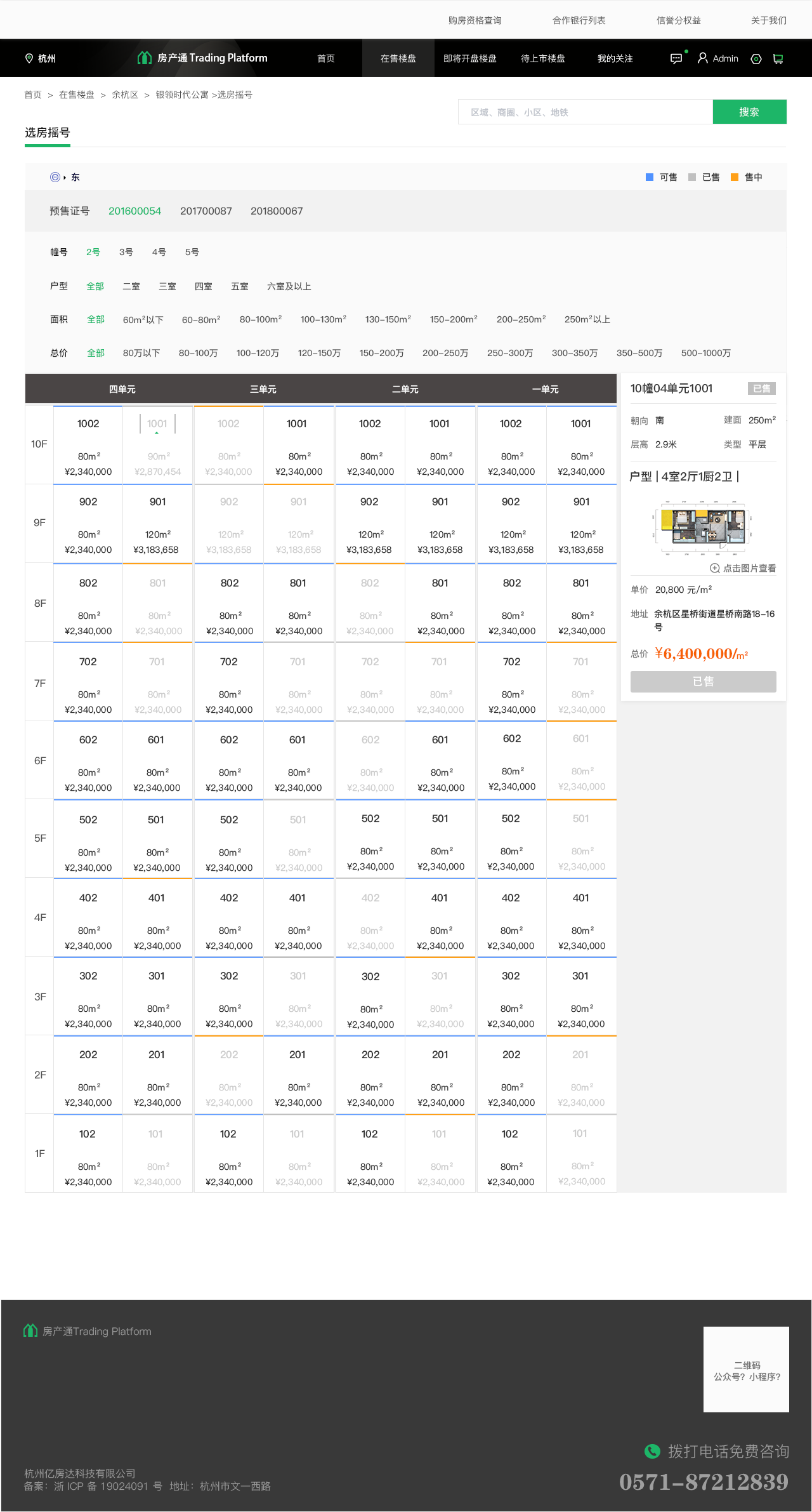Open the messages chat icon
The width and height of the screenshot is (812, 1512).
676,58
